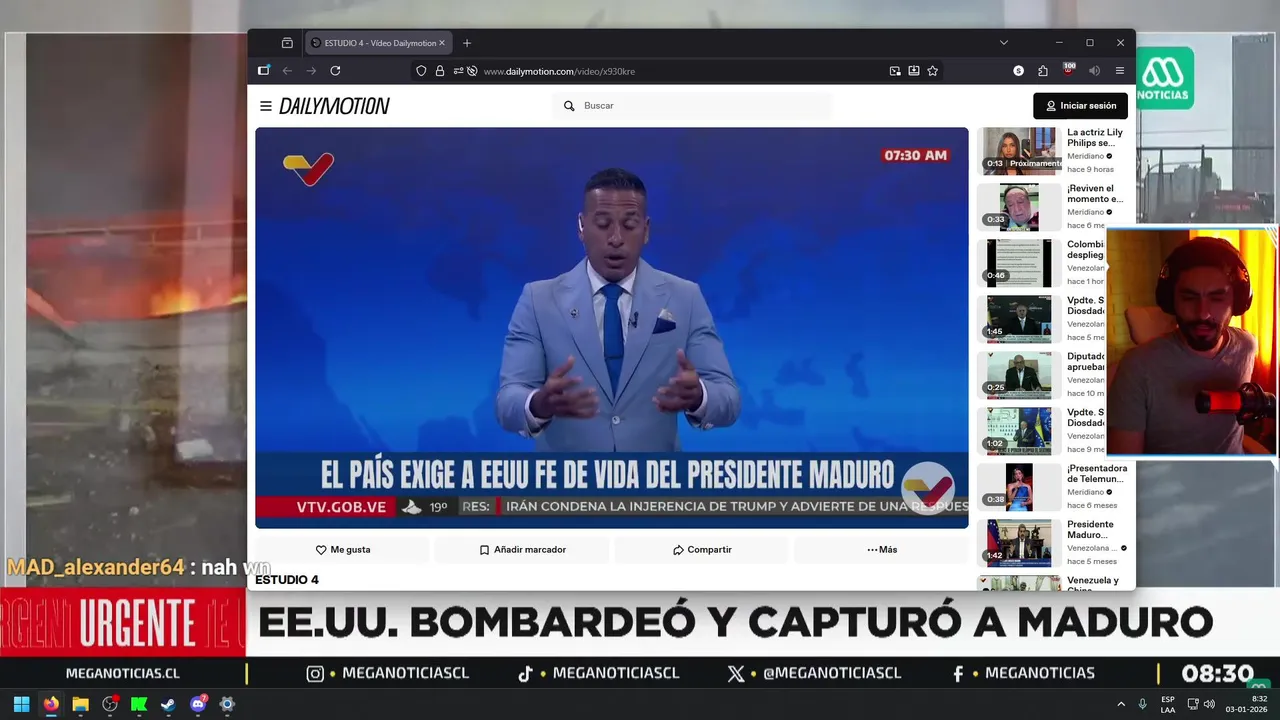
Task: Mute tab via speaker toolbar icon
Action: (x=1094, y=71)
